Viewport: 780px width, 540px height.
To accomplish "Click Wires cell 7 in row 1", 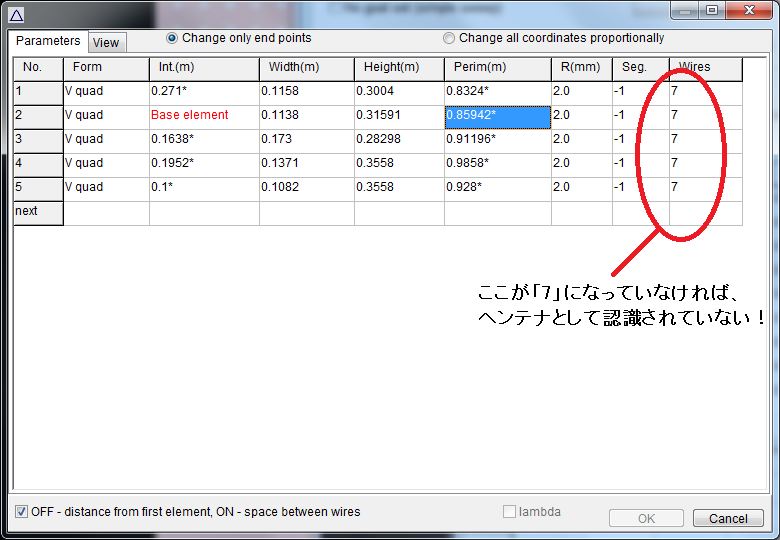I will (706, 93).
